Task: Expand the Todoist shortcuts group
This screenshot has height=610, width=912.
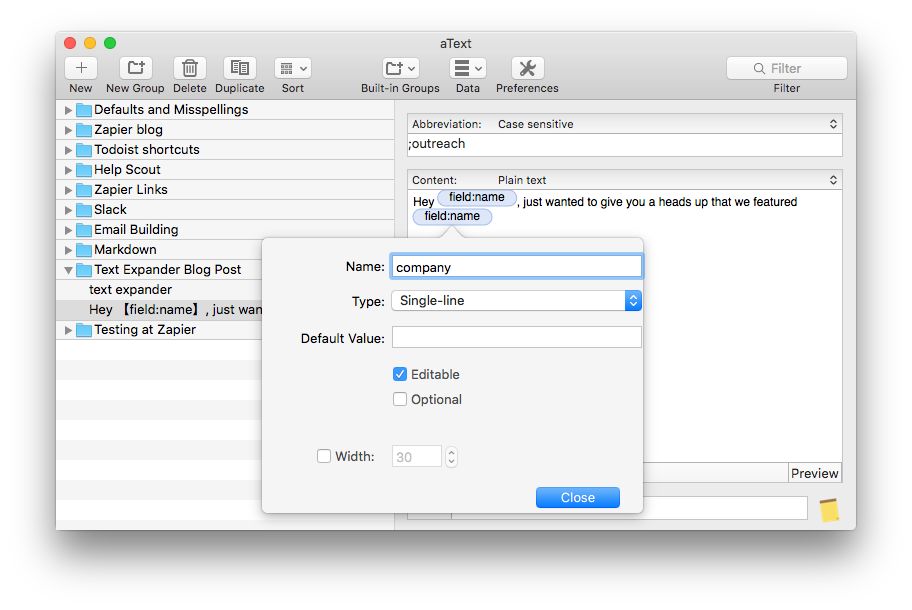Action: click(68, 150)
